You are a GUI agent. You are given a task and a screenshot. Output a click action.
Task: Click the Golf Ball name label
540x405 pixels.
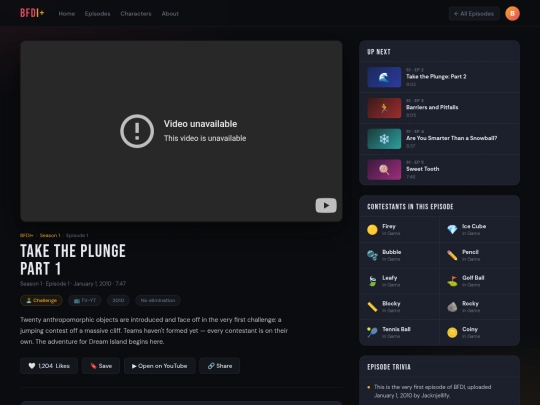pos(473,278)
